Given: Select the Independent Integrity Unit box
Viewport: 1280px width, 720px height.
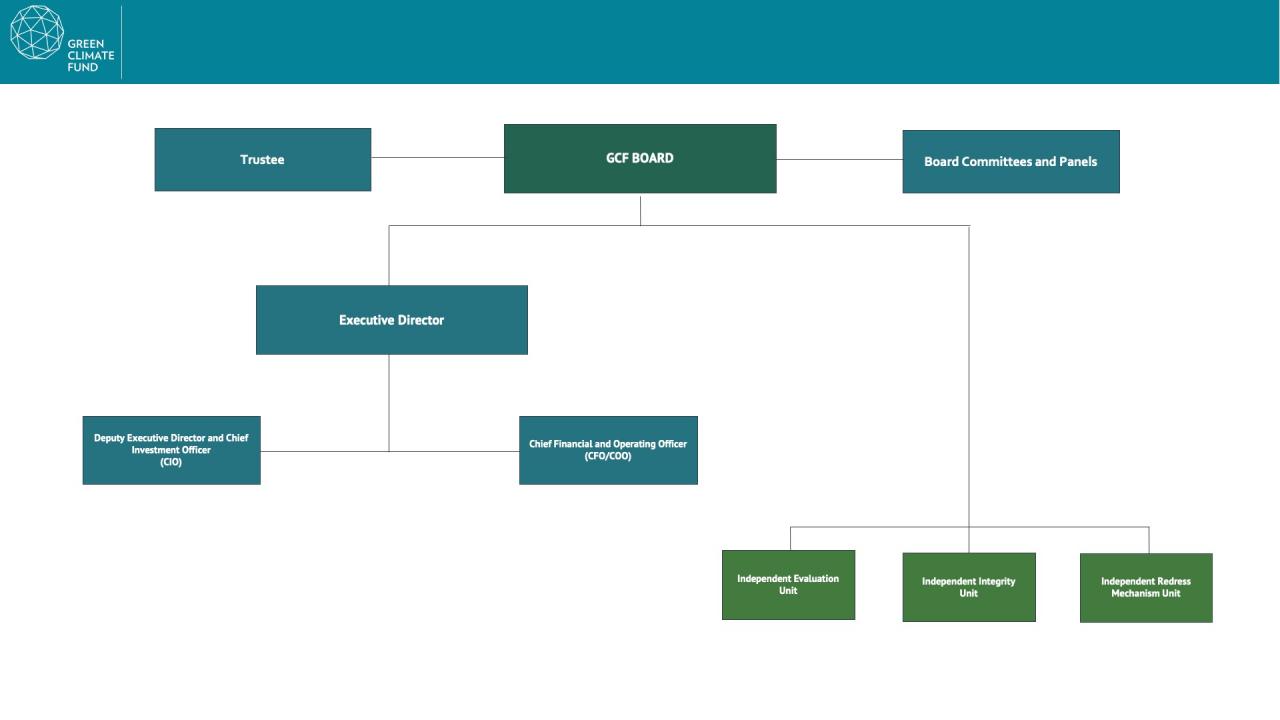Looking at the screenshot, I should (968, 587).
